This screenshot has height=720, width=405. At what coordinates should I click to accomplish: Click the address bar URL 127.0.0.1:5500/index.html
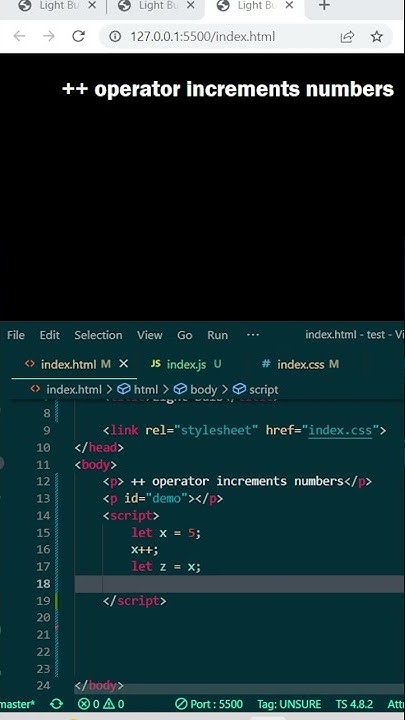click(x=202, y=36)
